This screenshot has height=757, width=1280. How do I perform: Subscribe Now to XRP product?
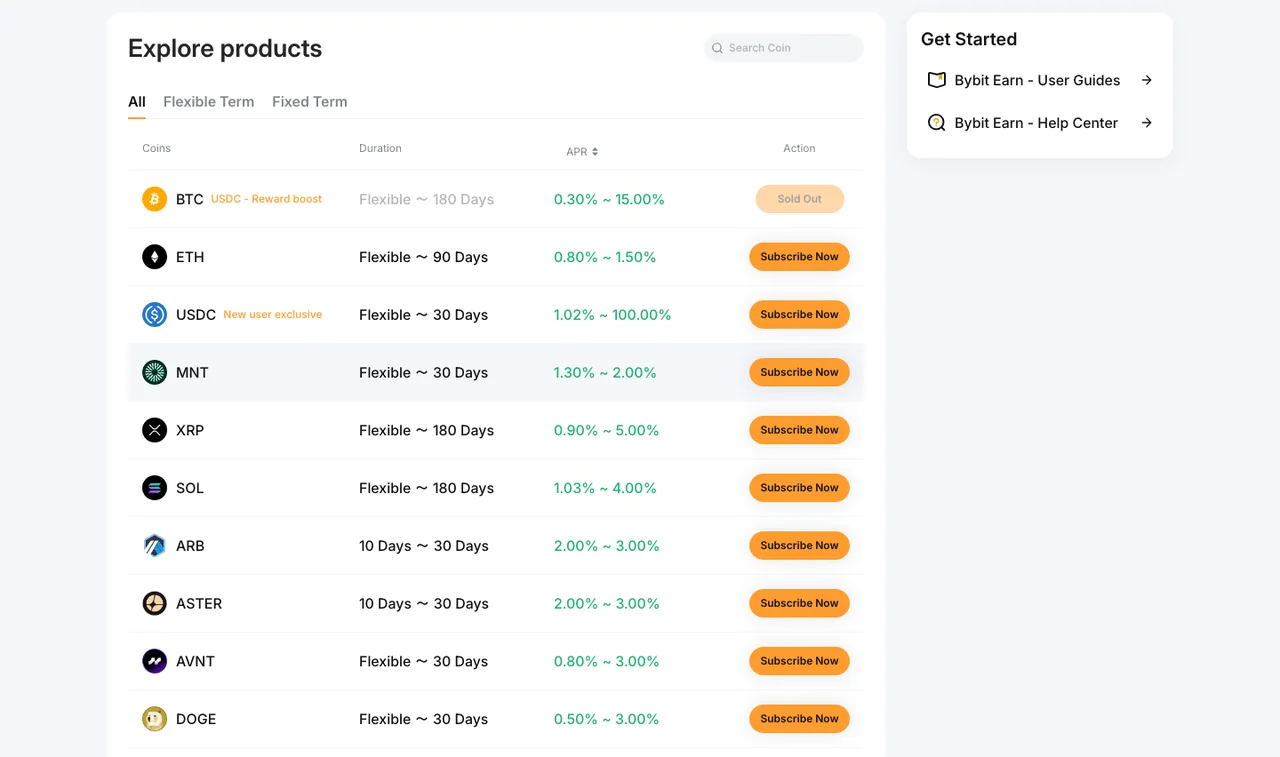[x=800, y=430]
